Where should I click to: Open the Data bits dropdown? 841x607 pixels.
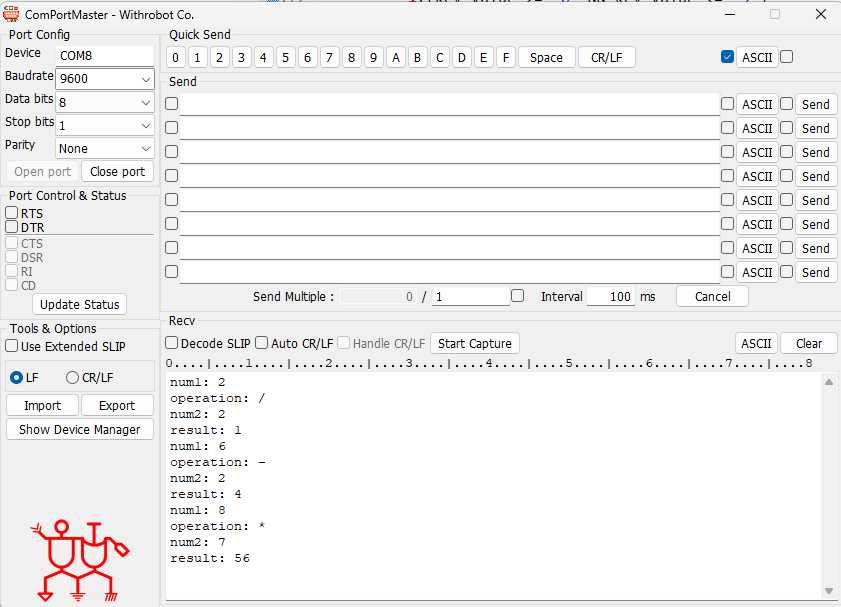tap(105, 102)
